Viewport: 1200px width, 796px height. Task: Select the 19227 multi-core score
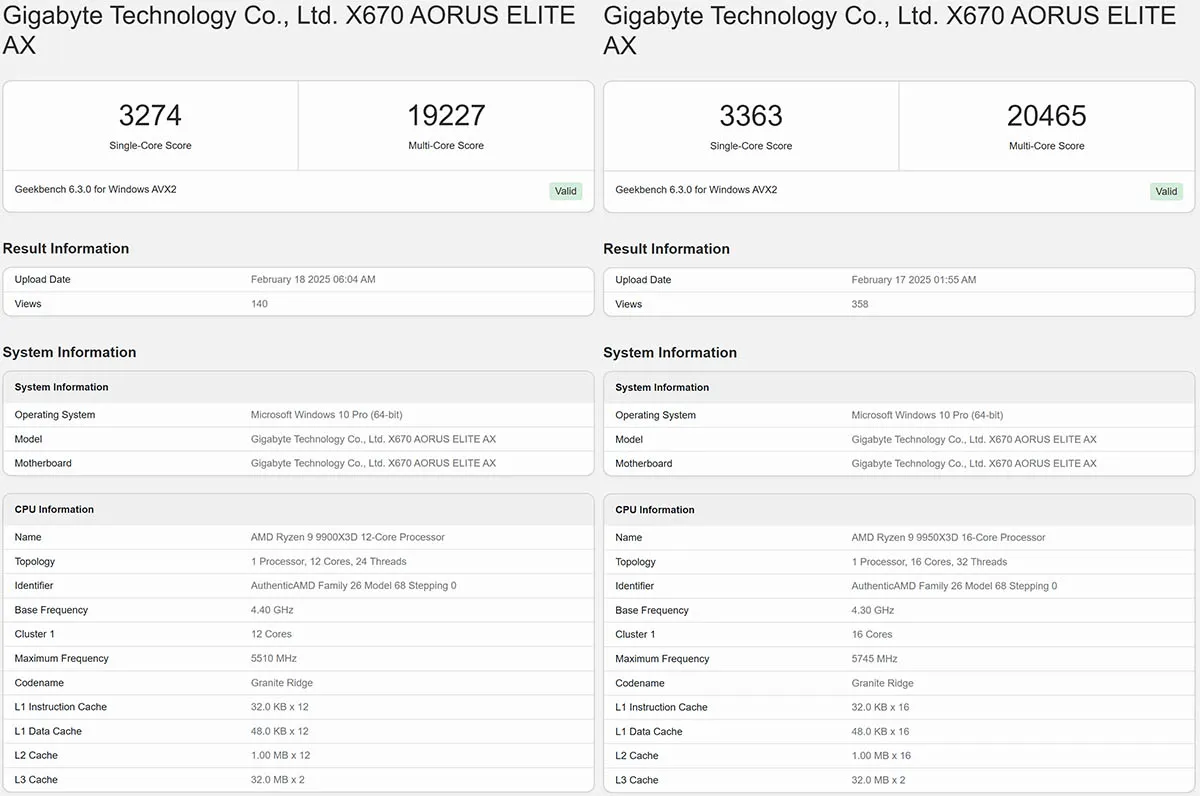(x=446, y=116)
